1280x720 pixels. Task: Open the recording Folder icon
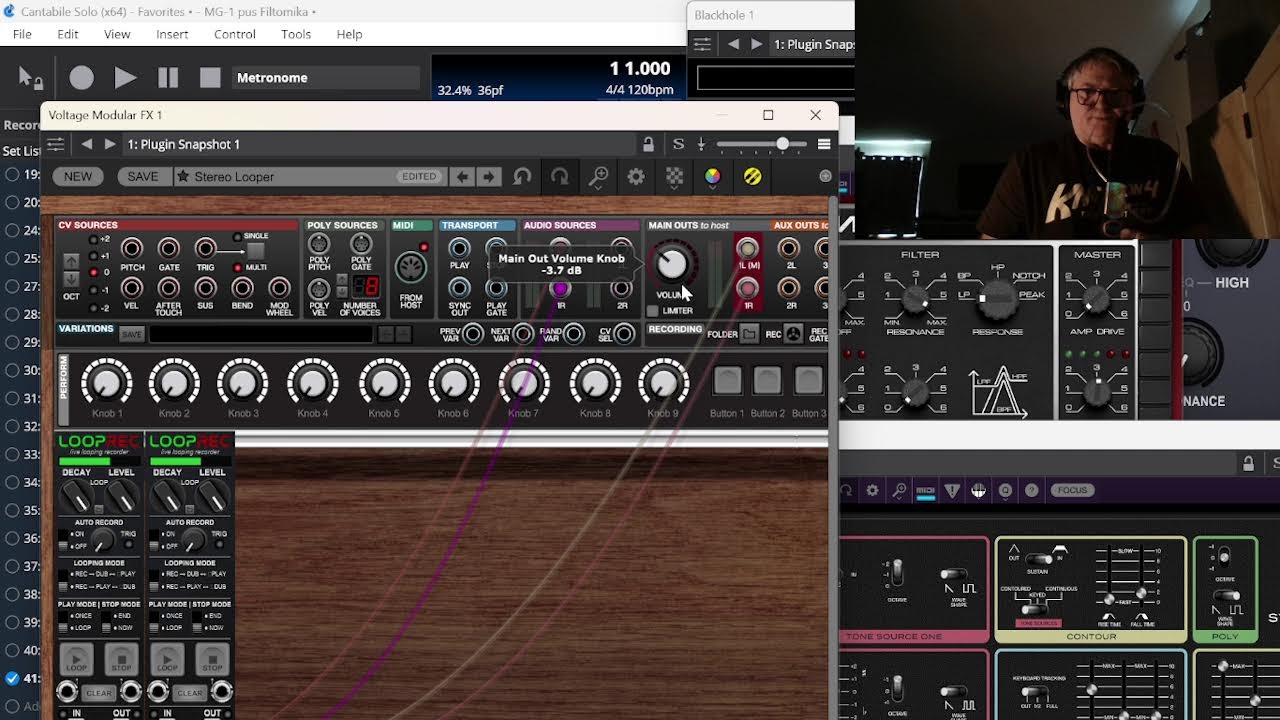749,334
